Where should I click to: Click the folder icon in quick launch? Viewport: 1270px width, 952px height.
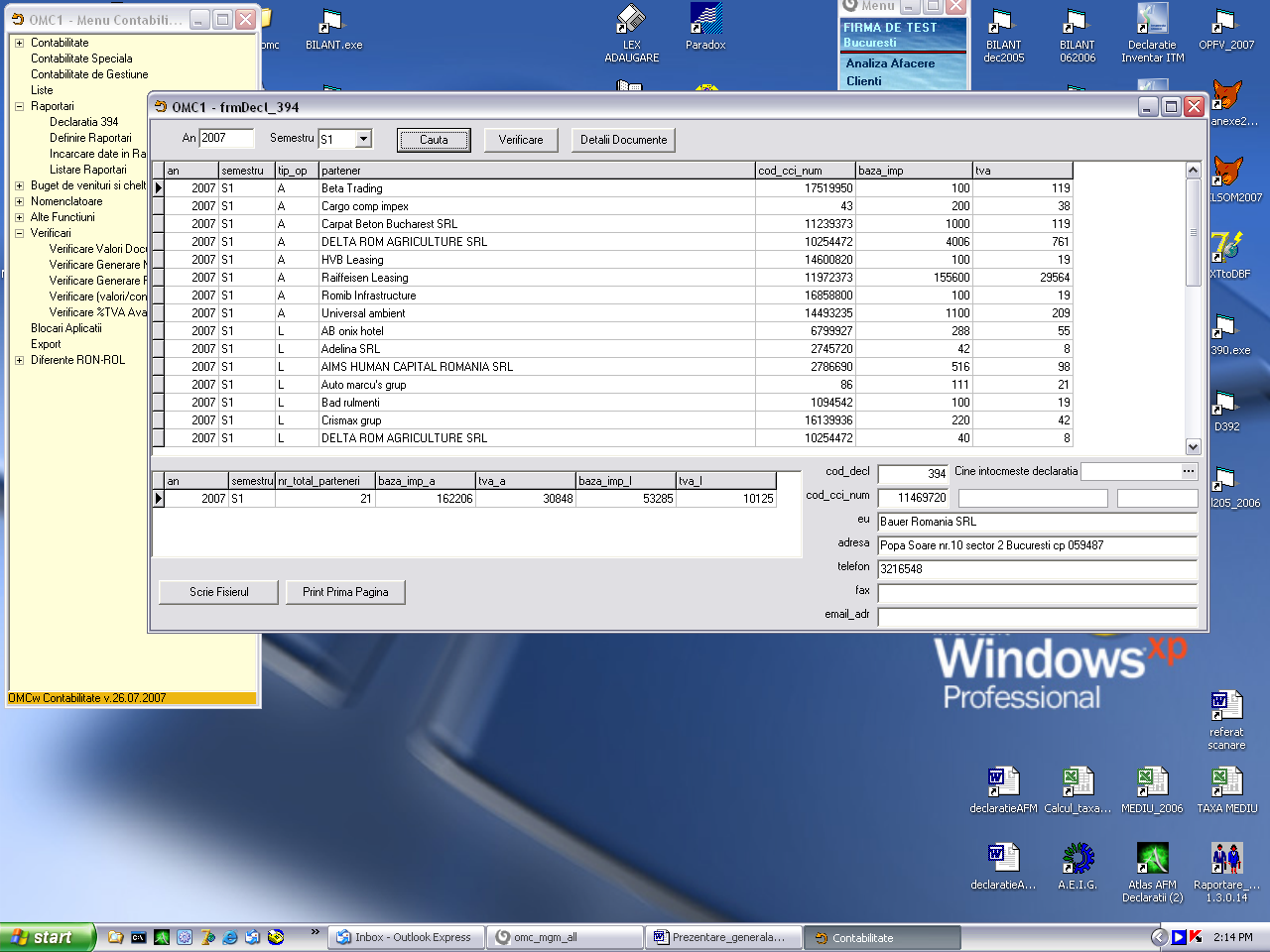click(116, 937)
